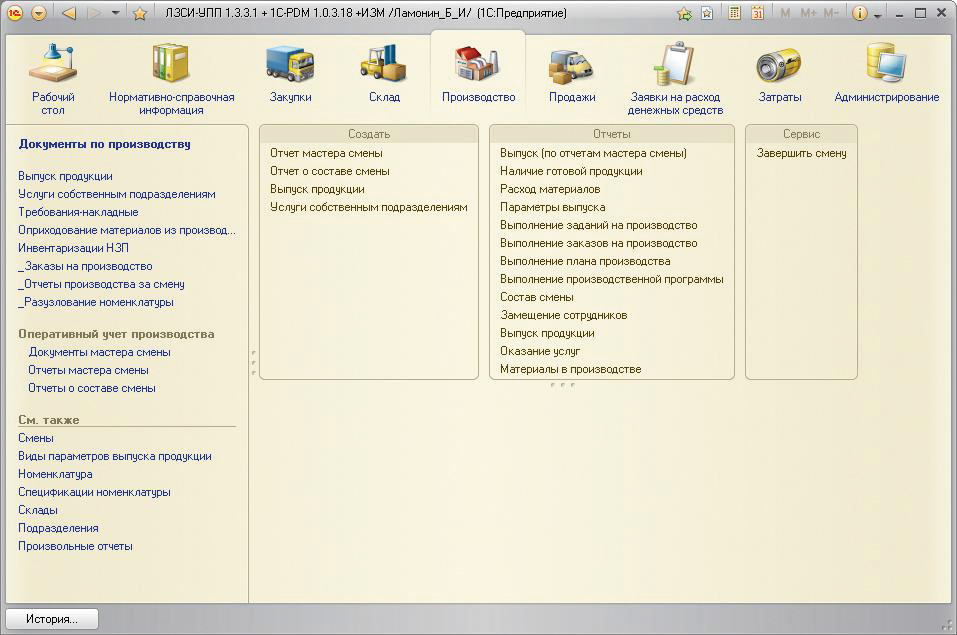This screenshot has height=635, width=957.
Task: Open the Склад section with the forklift icon
Action: click(x=383, y=74)
